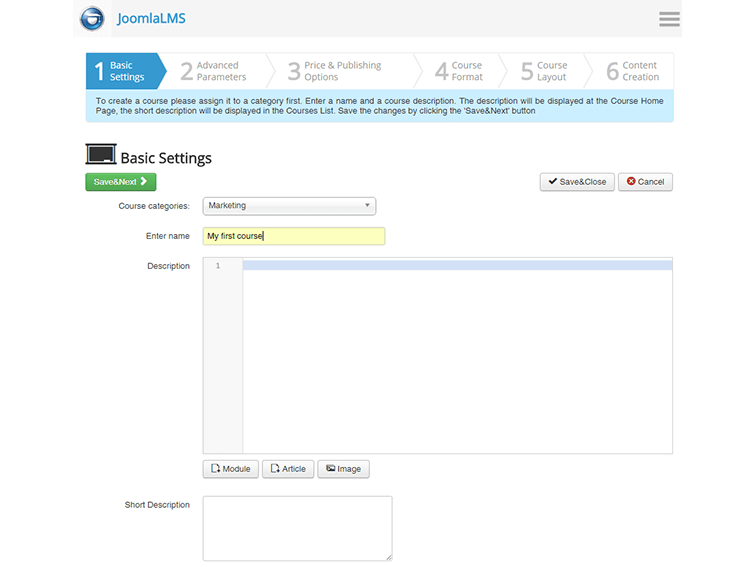Click the JoomlaLMS title link
Image resolution: width=756 pixels, height=567 pixels.
coord(151,18)
